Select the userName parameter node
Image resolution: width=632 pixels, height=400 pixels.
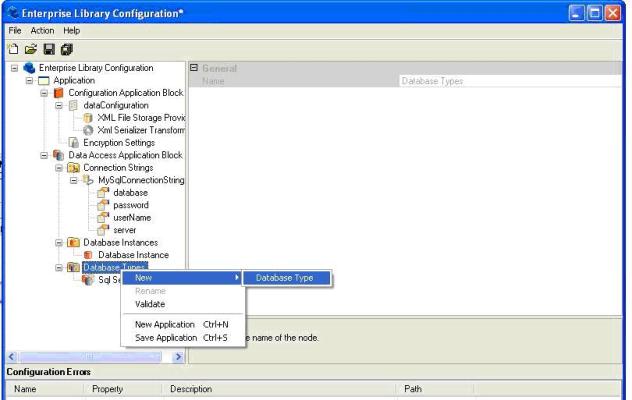click(x=132, y=218)
